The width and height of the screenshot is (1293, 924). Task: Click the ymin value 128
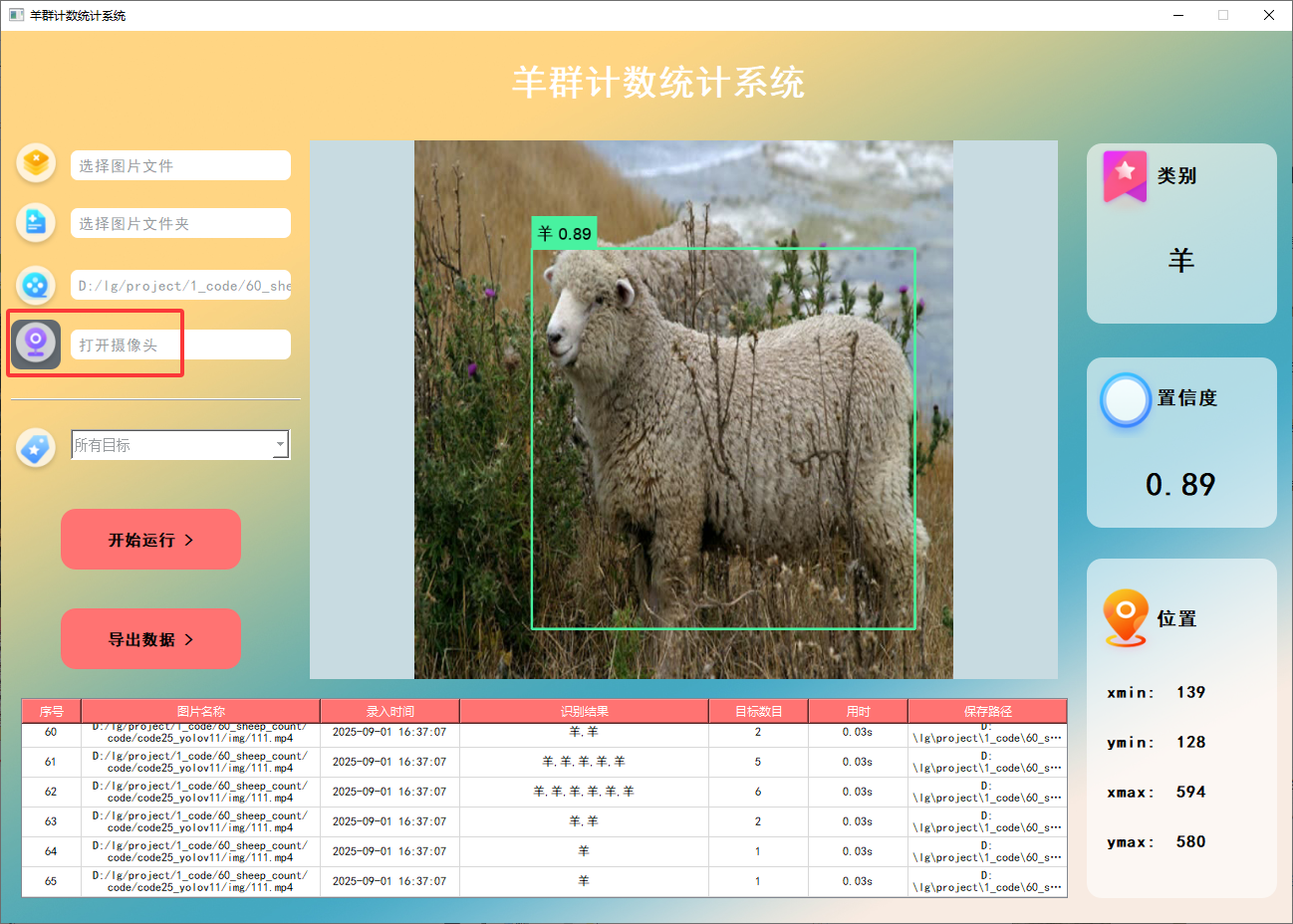tap(1190, 742)
